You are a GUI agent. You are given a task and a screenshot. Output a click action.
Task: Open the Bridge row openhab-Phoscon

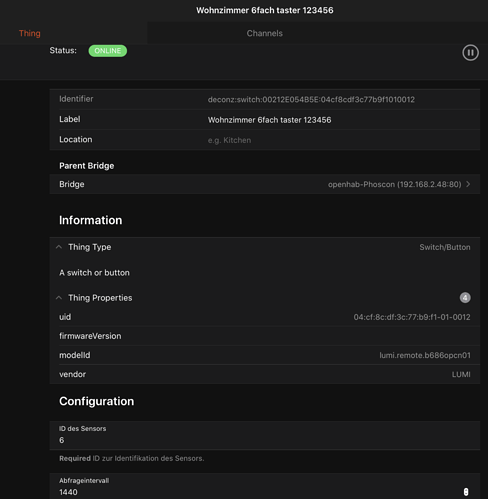(x=265, y=184)
